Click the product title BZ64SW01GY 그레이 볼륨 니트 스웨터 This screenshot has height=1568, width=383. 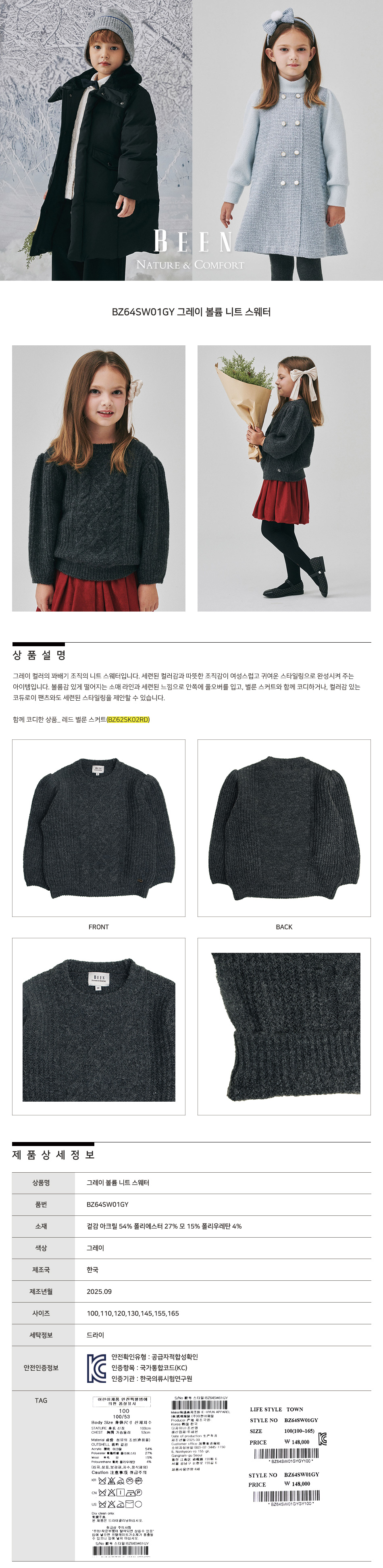[191, 312]
